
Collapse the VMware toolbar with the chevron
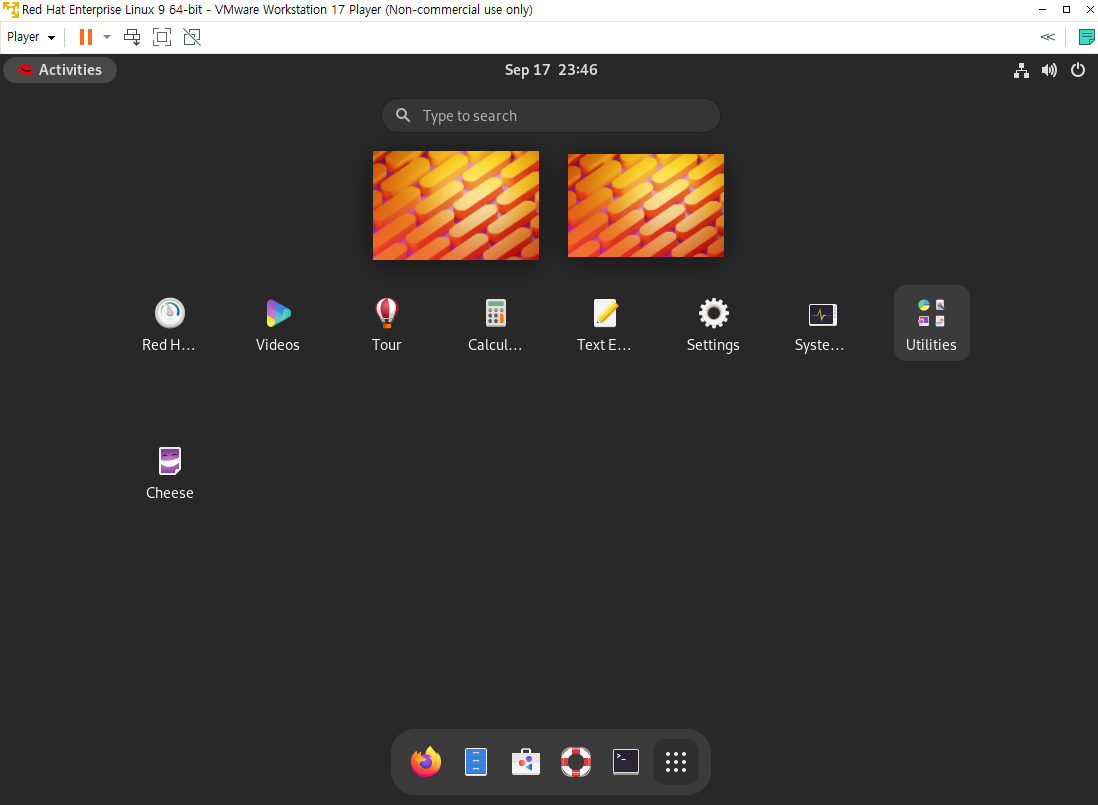1047,36
